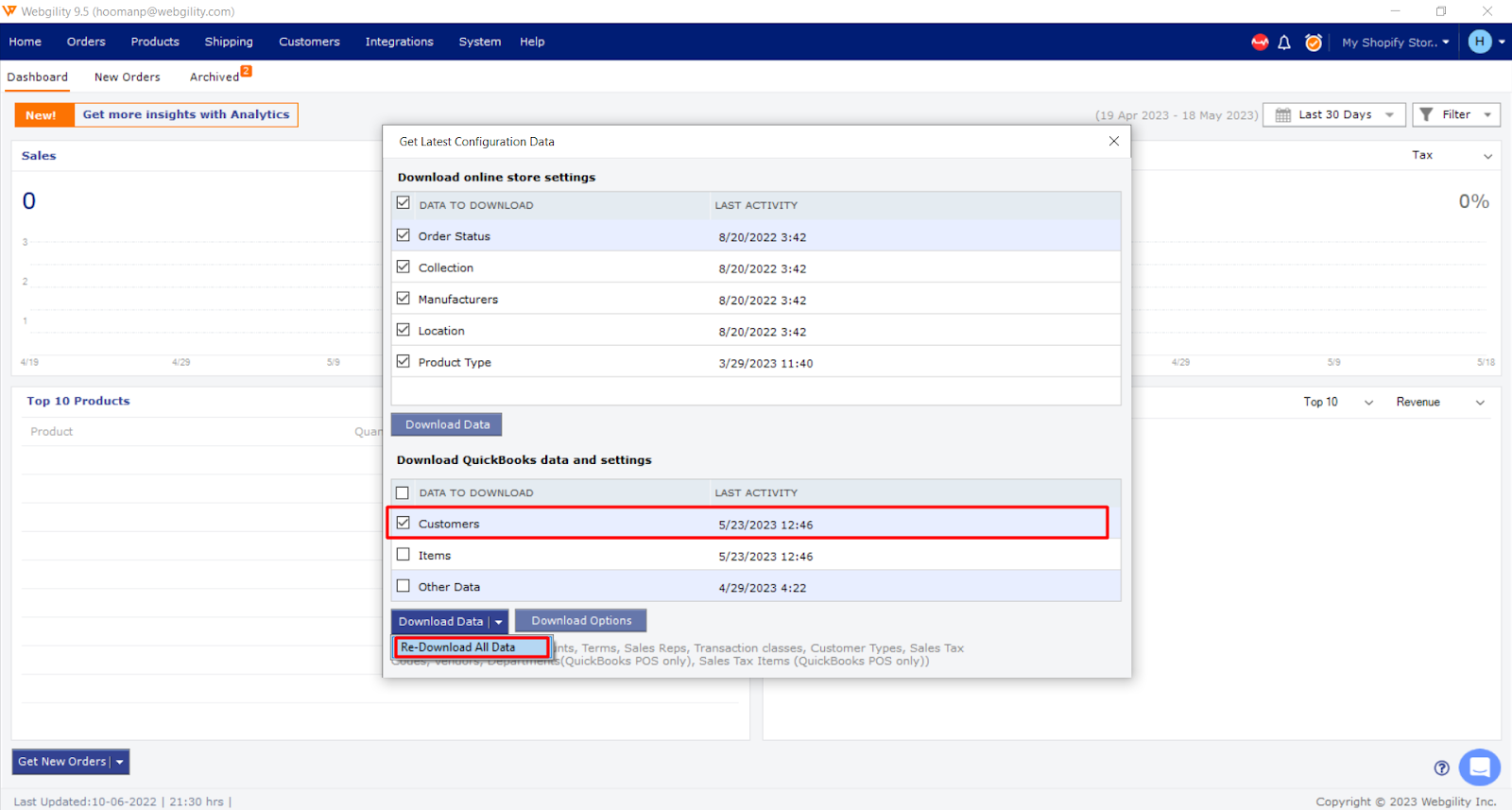Click Download Data for online store settings
The width and height of the screenshot is (1512, 810).
(x=447, y=424)
